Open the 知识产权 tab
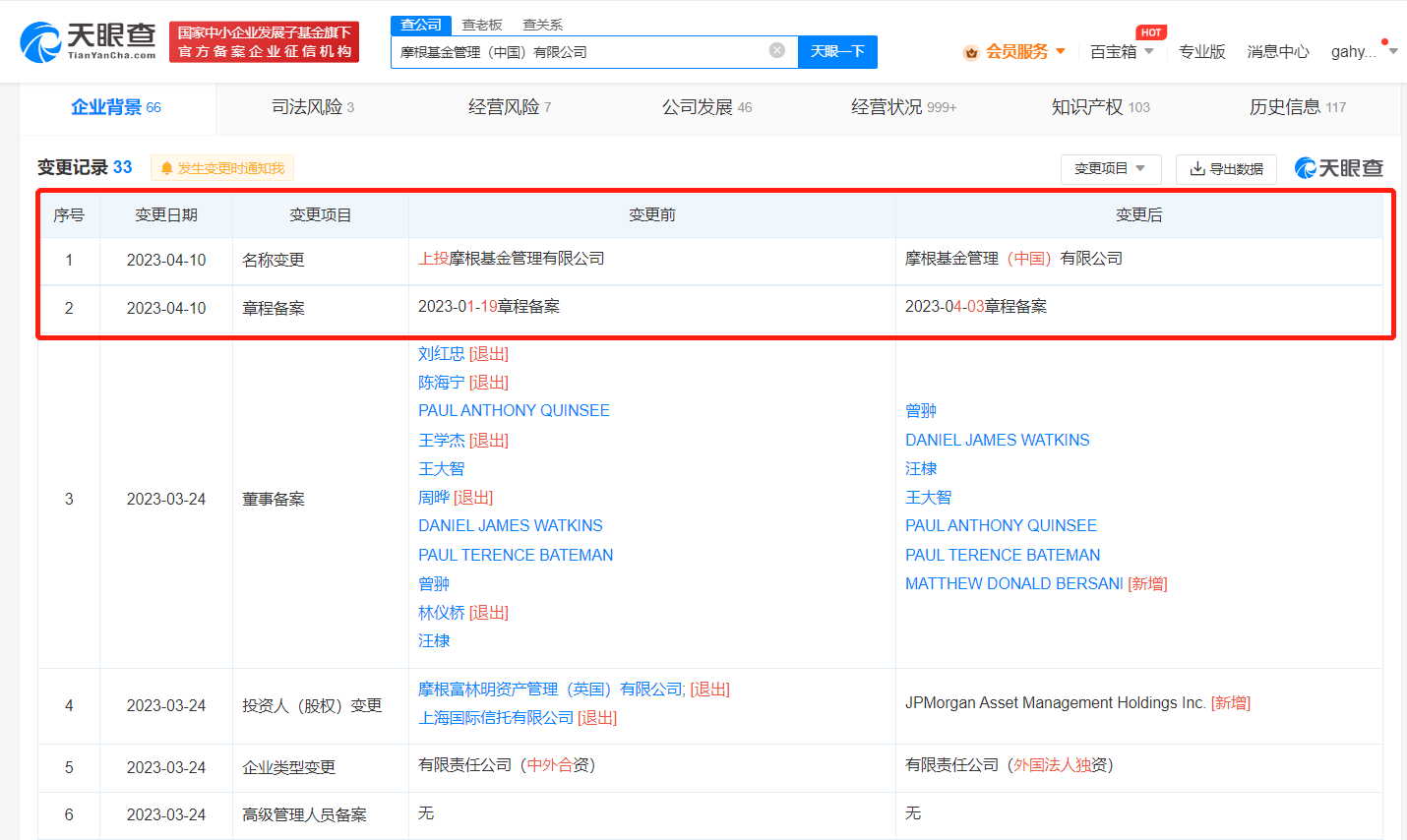Image resolution: width=1407 pixels, height=840 pixels. click(x=1099, y=107)
